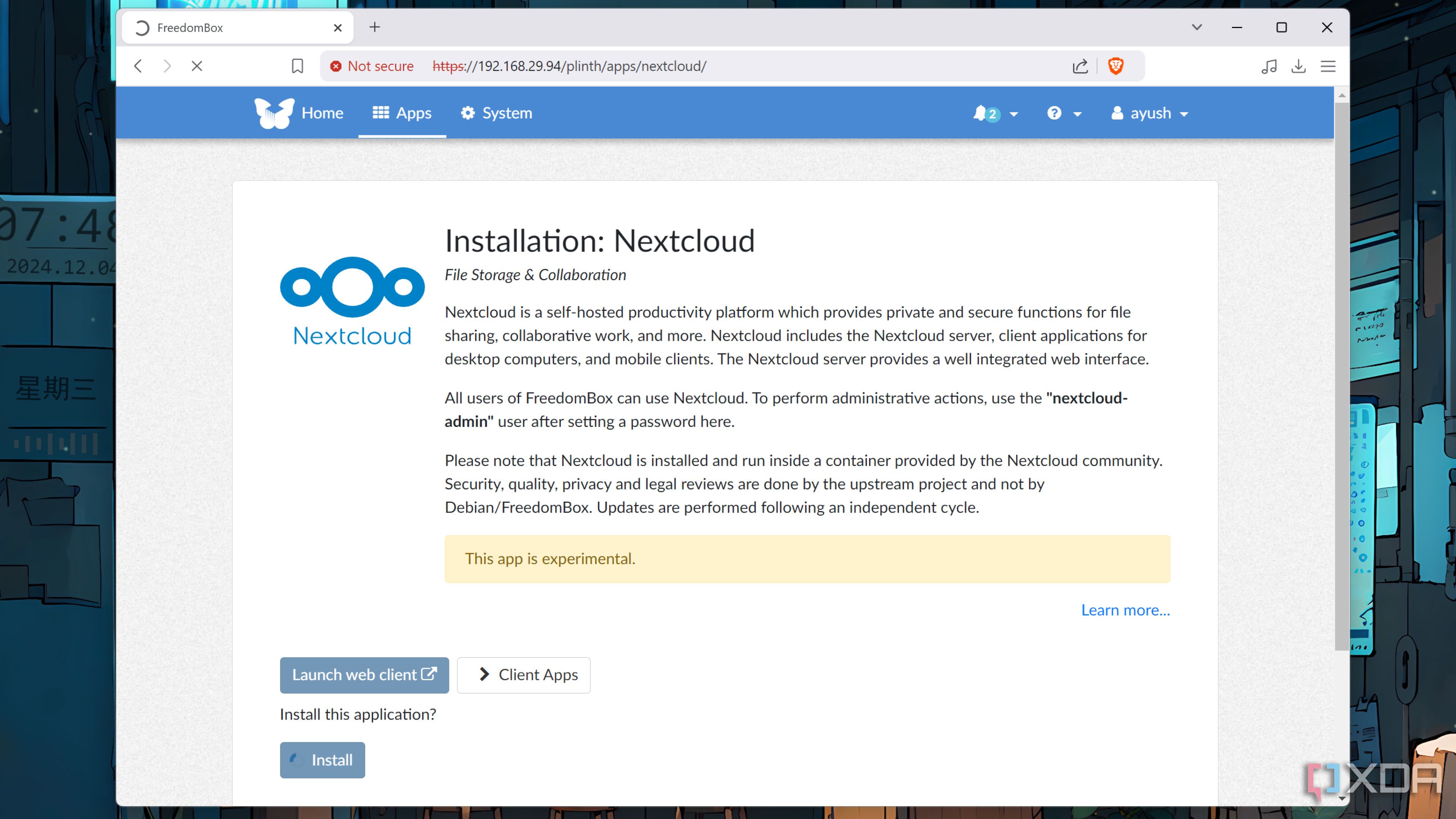Open the Home menu item
1456x819 pixels.
click(x=322, y=113)
